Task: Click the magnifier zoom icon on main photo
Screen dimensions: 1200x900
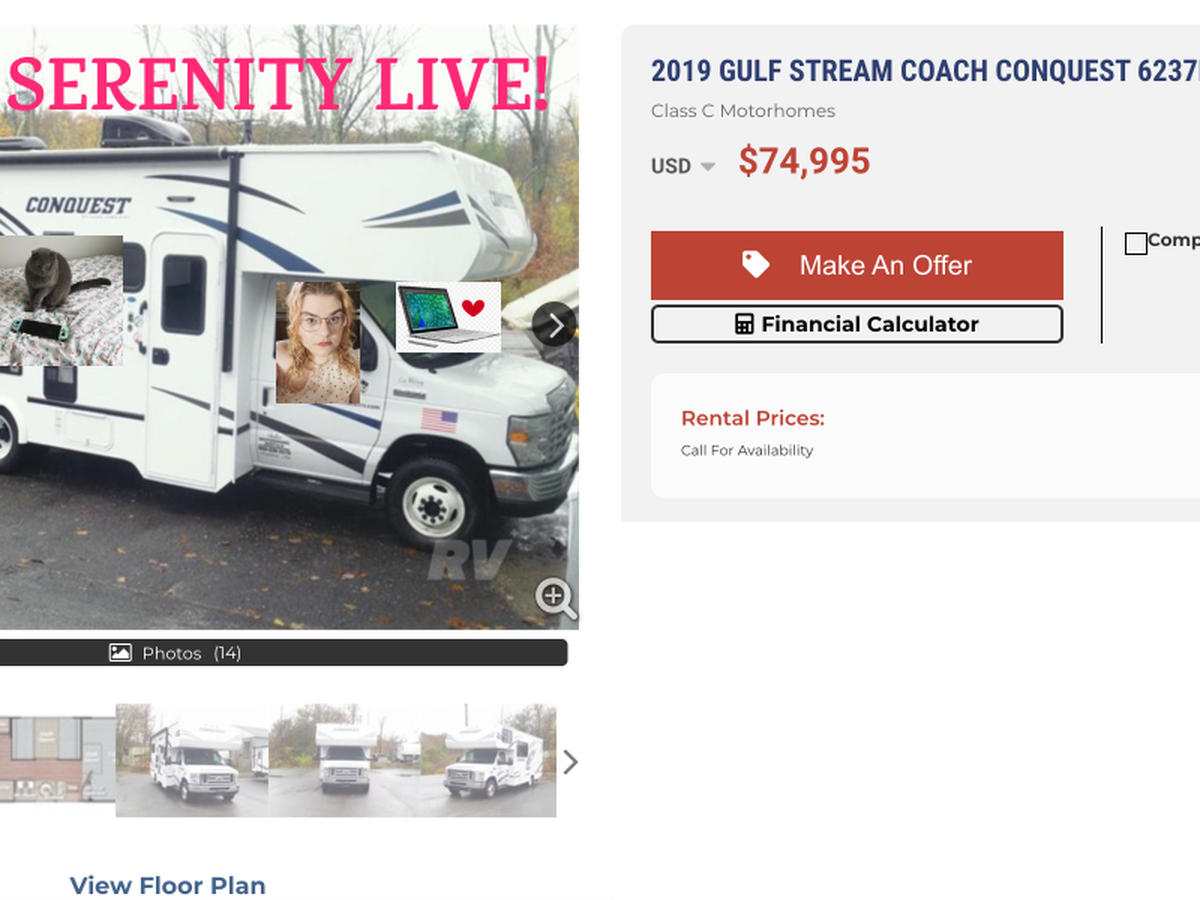Action: [556, 598]
